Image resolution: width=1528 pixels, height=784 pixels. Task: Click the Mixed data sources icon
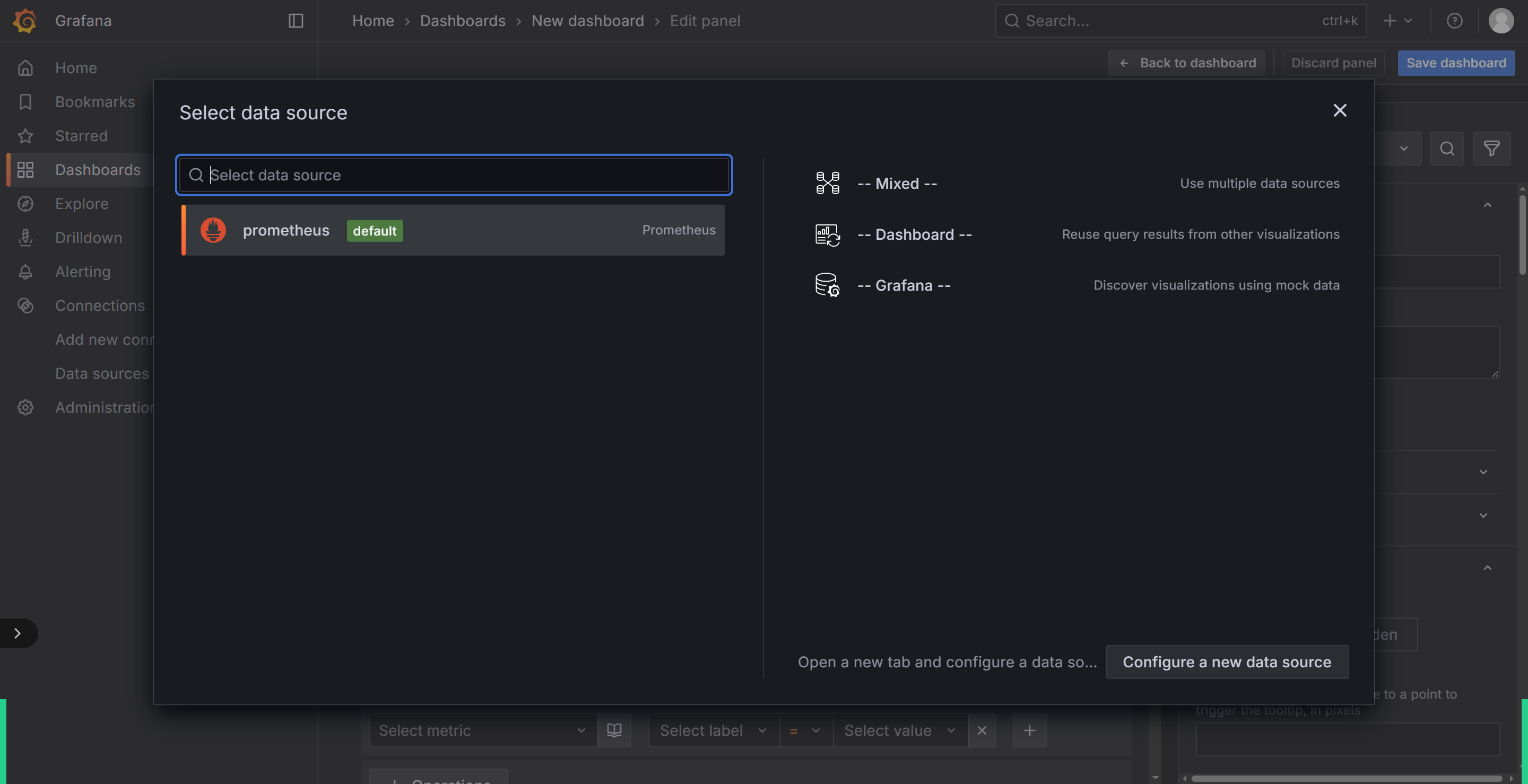[828, 183]
